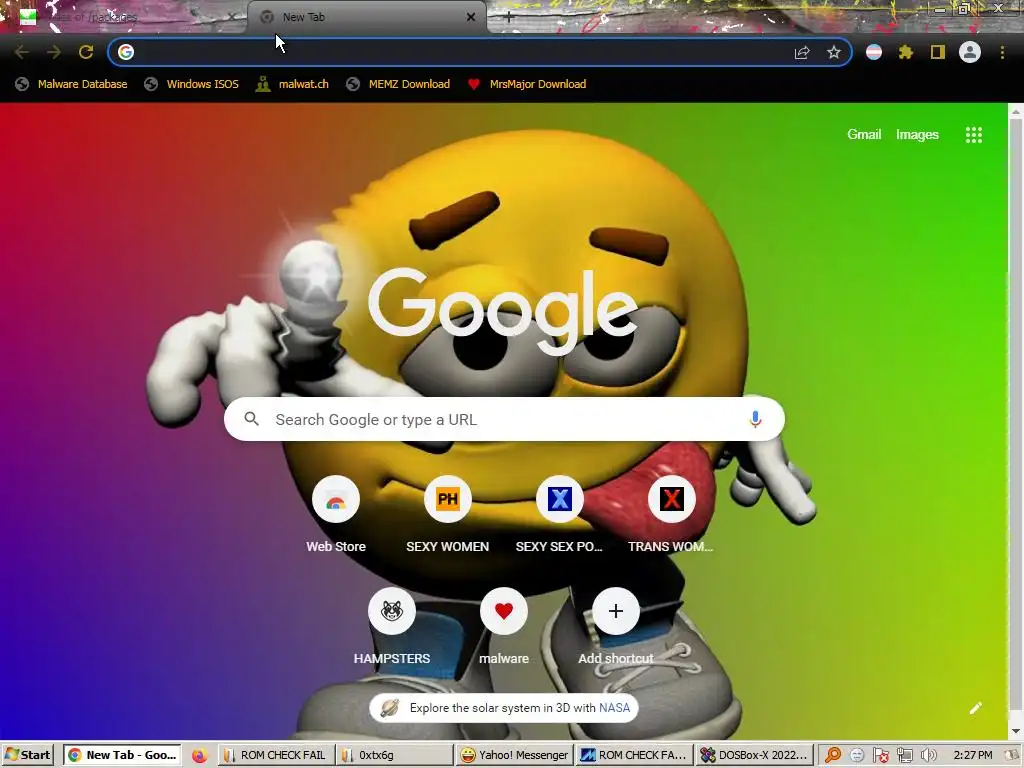Open the MEMZ Download bookmark
The width and height of the screenshot is (1024, 768).
point(398,84)
